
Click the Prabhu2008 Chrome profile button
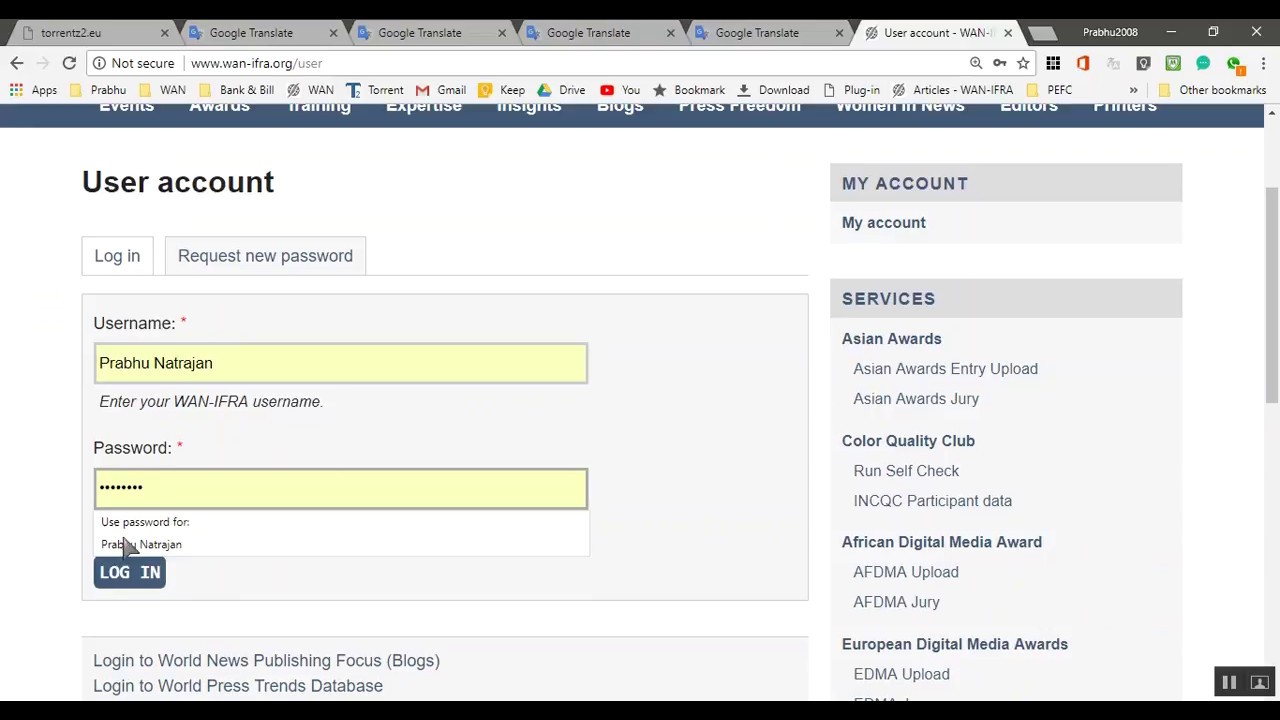[1110, 32]
